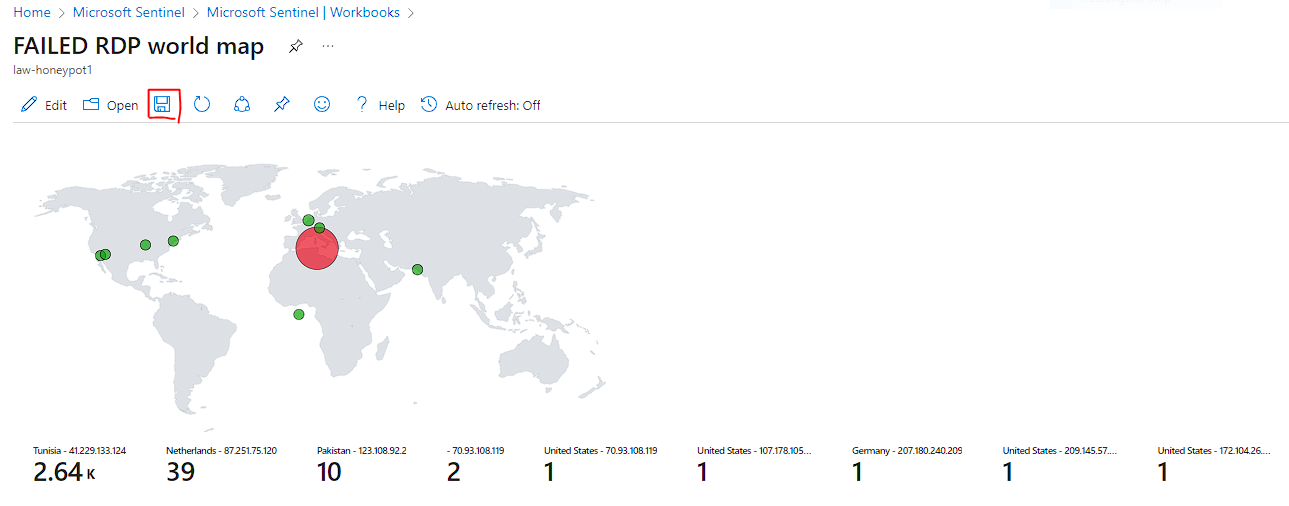Select the United States - 70.93.108.119 tile
The image size is (1289, 506).
(x=601, y=466)
